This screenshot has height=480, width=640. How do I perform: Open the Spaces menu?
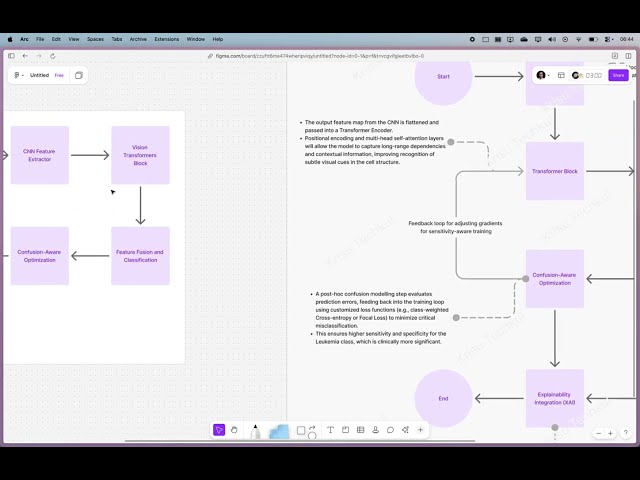tap(95, 39)
